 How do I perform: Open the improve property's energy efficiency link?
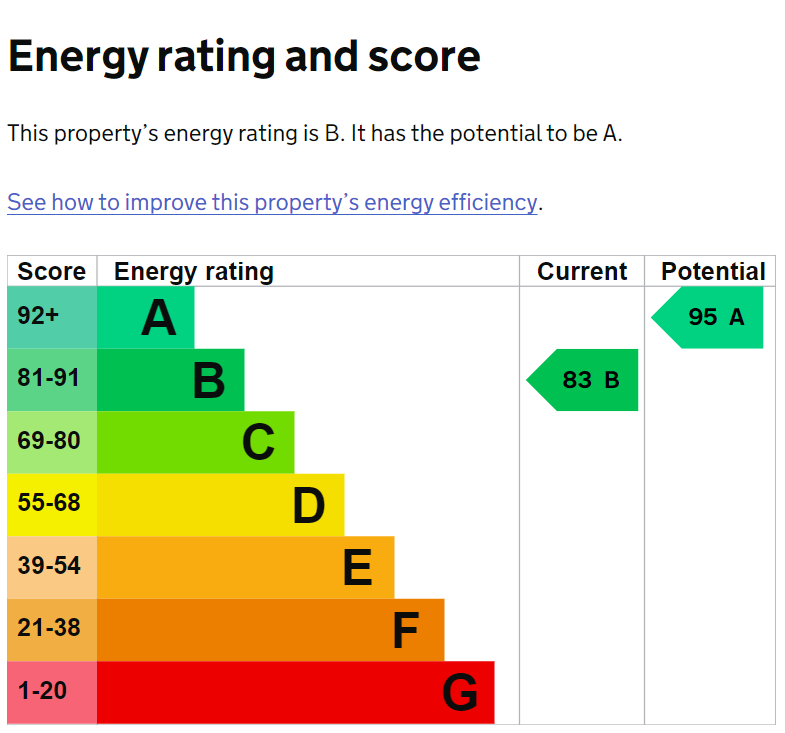[x=272, y=202]
